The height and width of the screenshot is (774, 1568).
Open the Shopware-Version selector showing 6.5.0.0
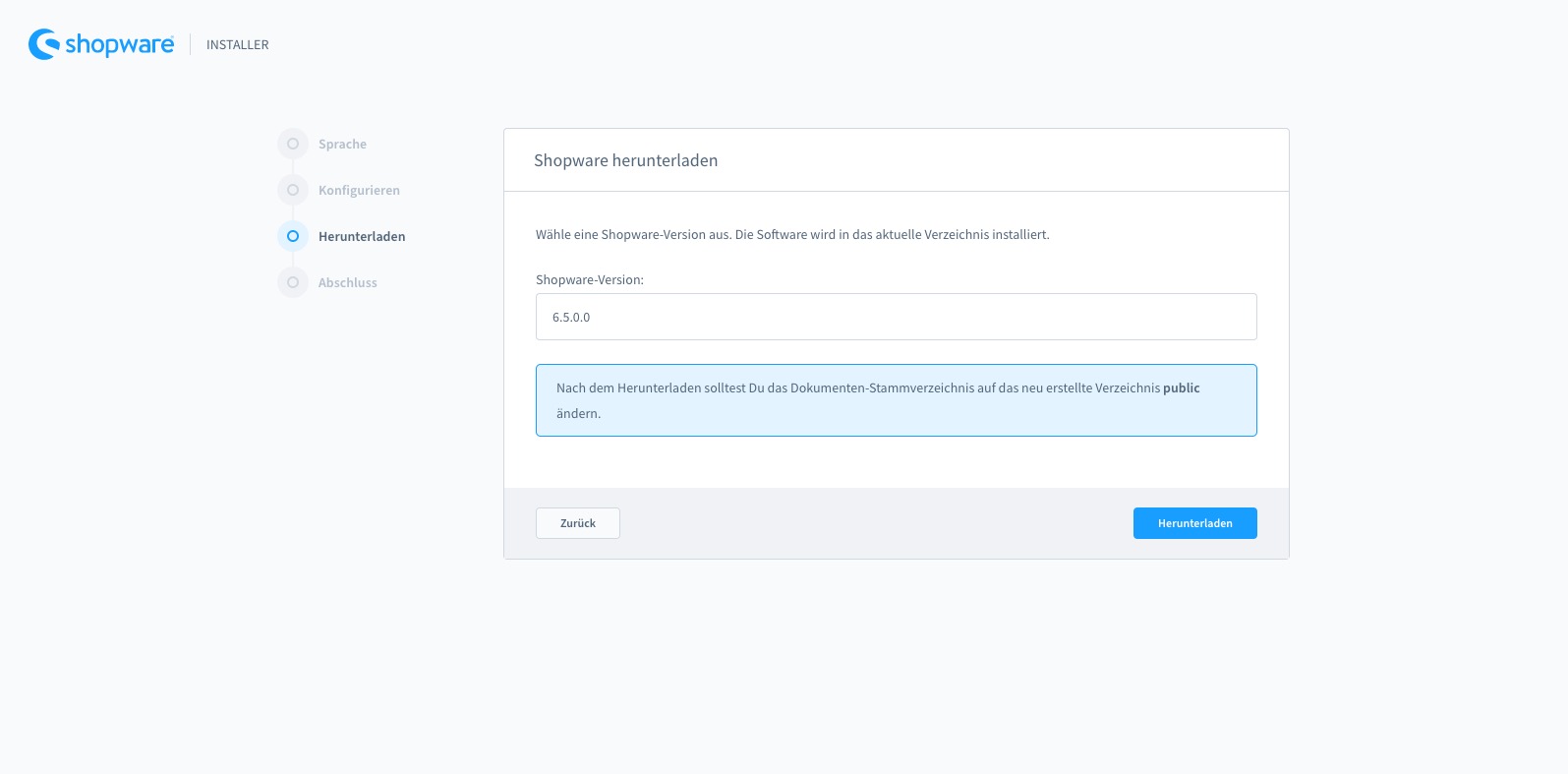(x=897, y=317)
